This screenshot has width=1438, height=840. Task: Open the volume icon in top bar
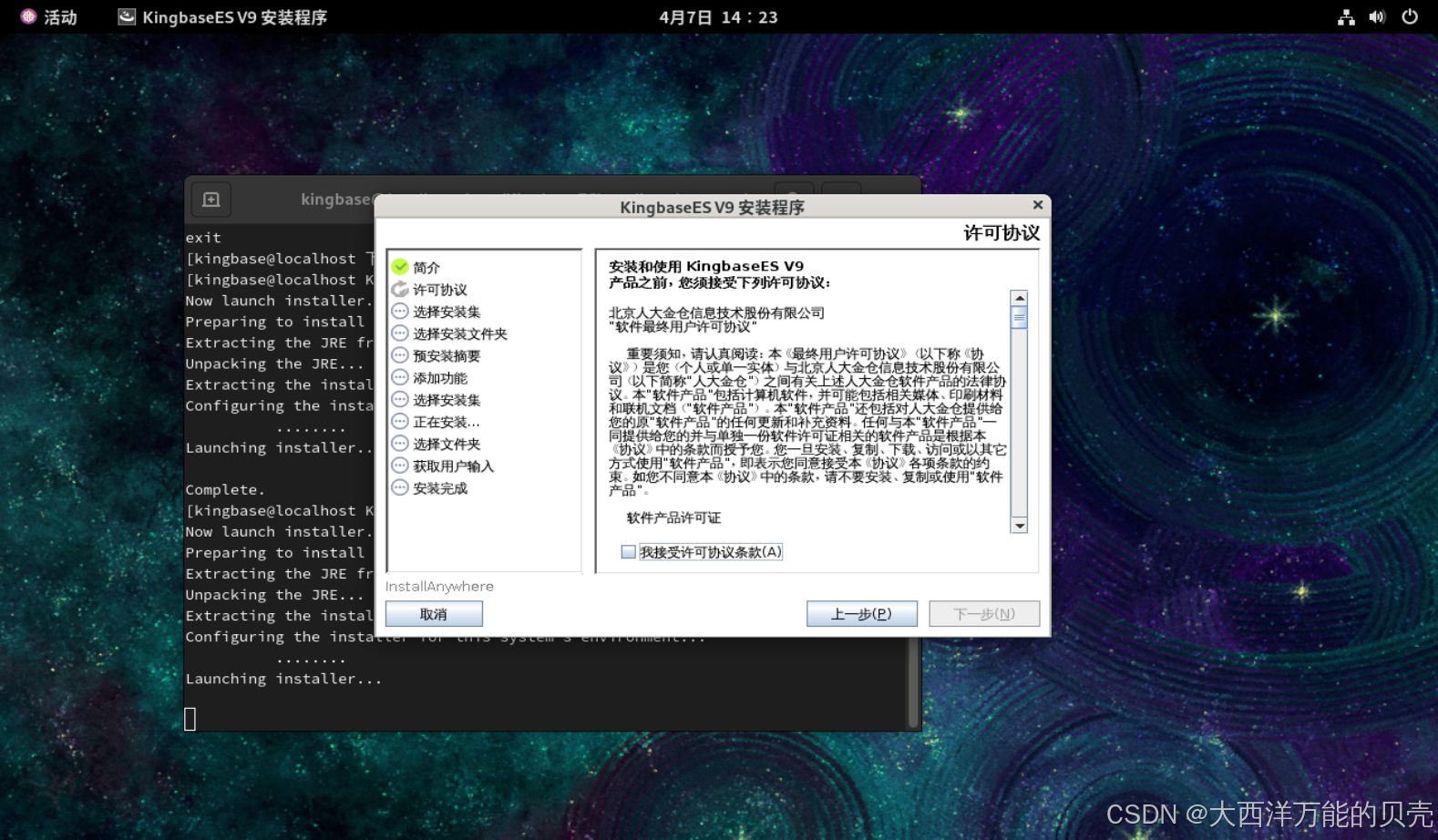(1377, 16)
